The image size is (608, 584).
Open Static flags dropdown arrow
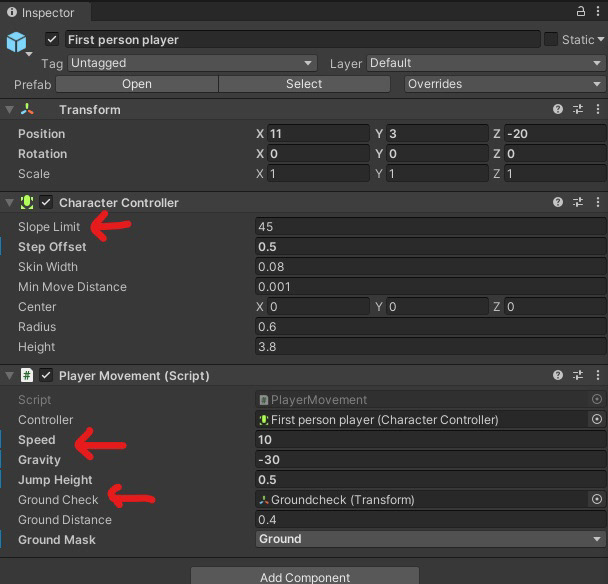coord(601,39)
